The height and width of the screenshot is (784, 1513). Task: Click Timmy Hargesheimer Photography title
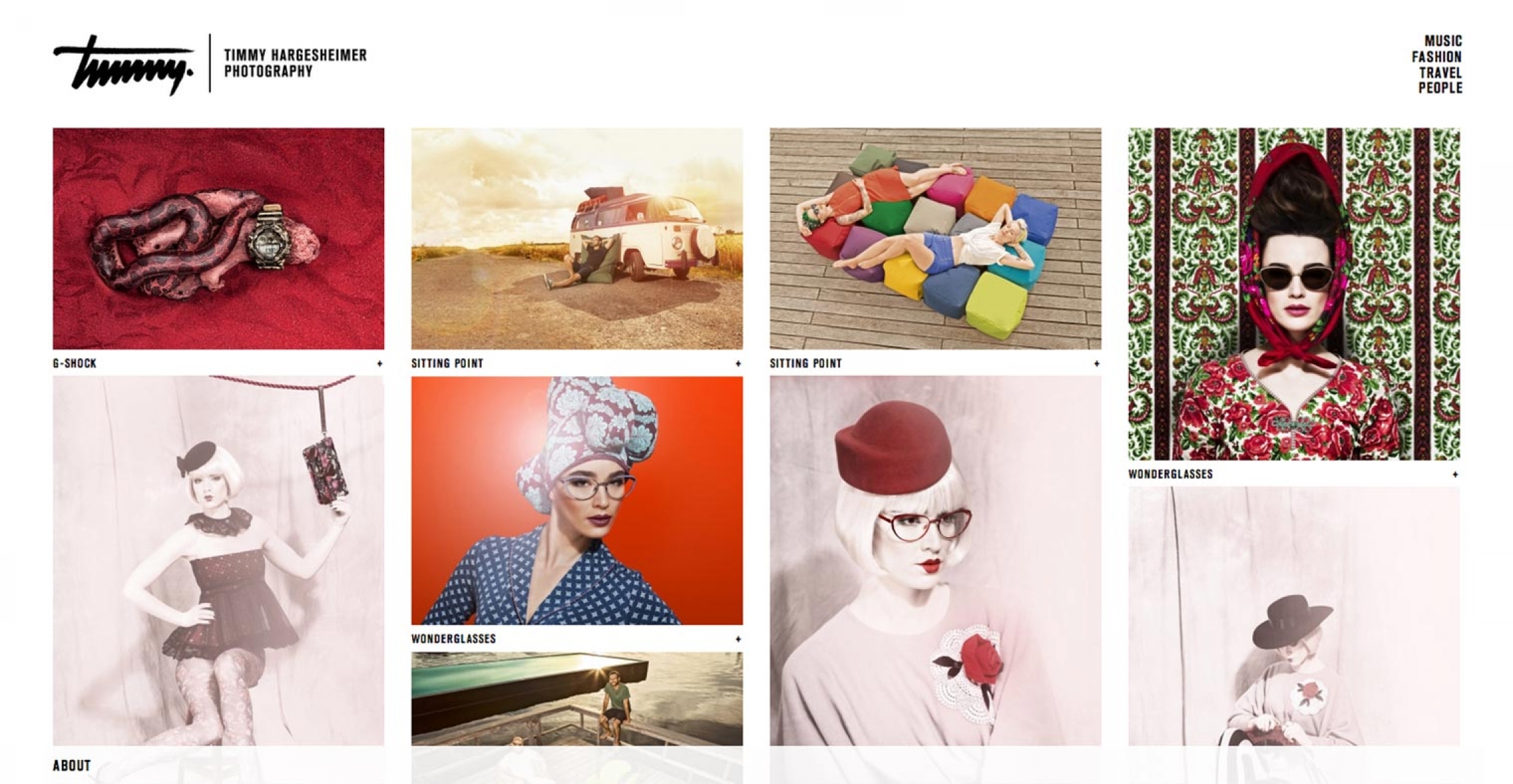[295, 63]
